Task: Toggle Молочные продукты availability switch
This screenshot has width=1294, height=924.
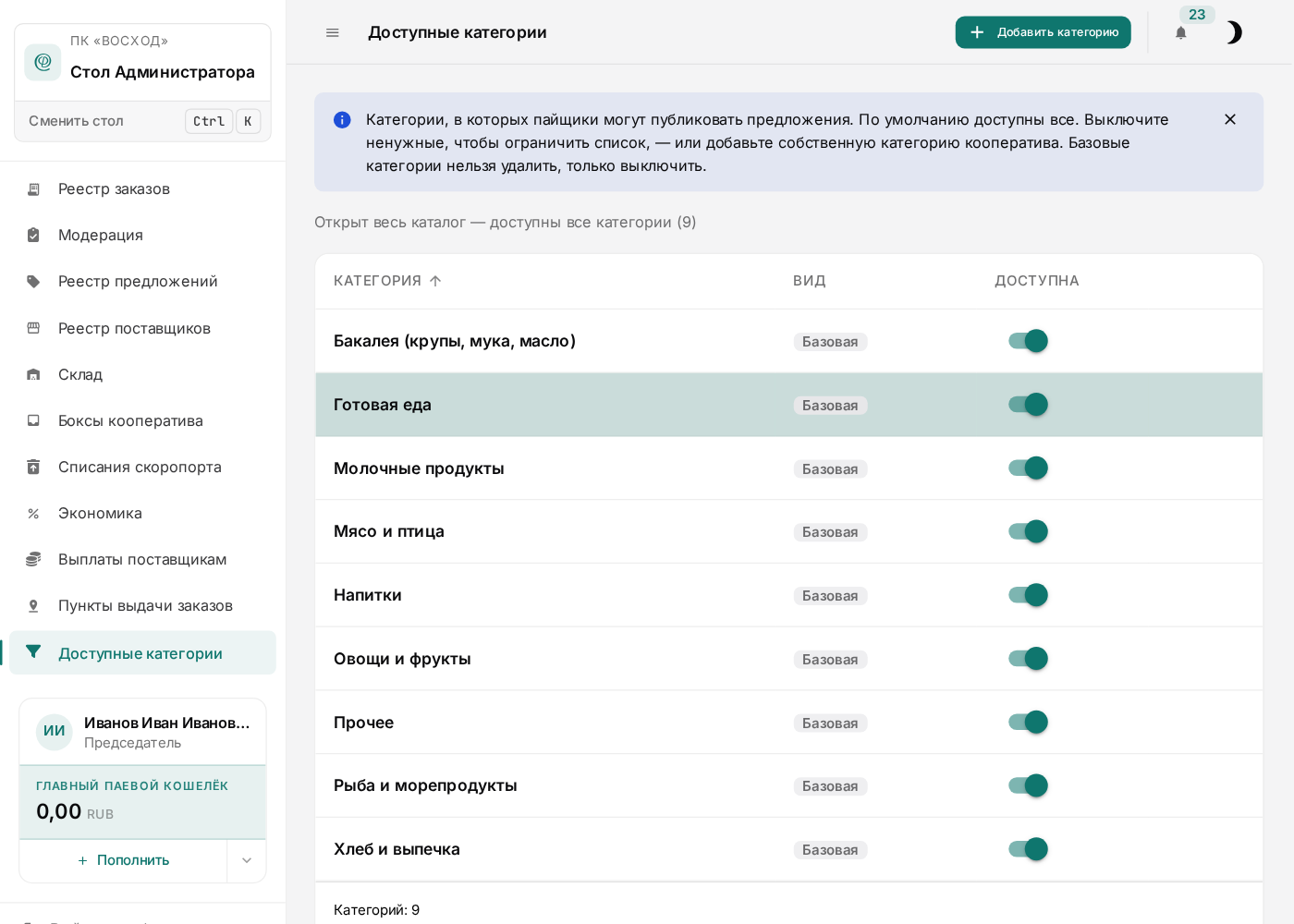Action: click(1028, 468)
